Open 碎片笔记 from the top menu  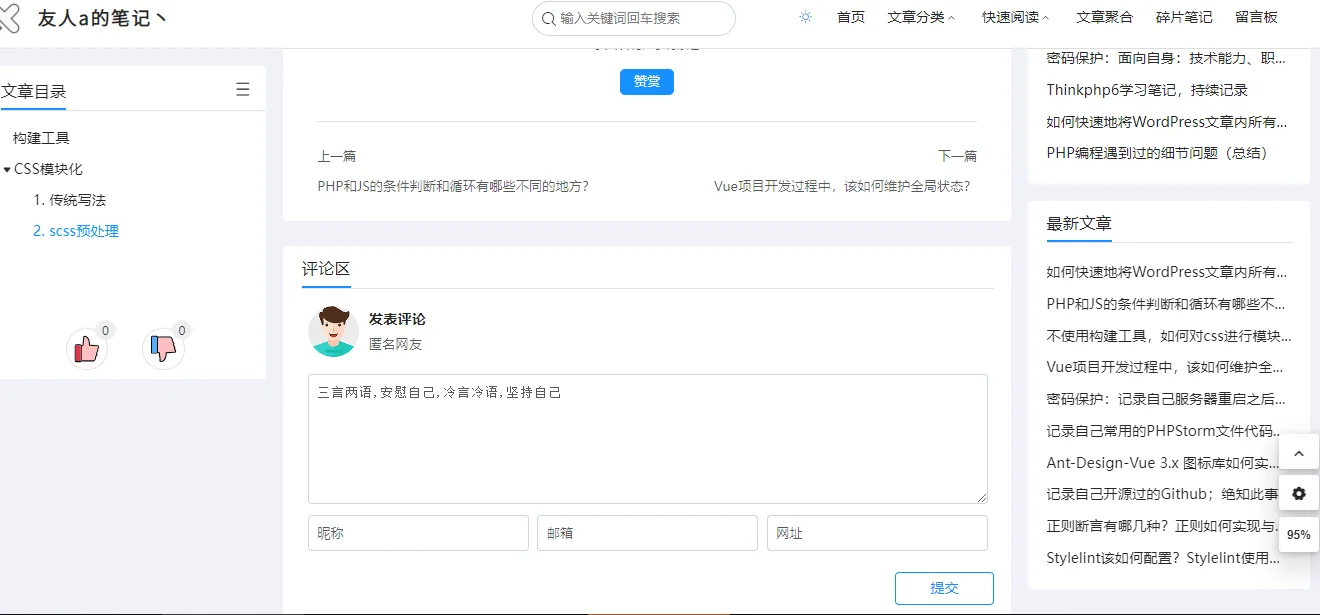pos(1183,16)
